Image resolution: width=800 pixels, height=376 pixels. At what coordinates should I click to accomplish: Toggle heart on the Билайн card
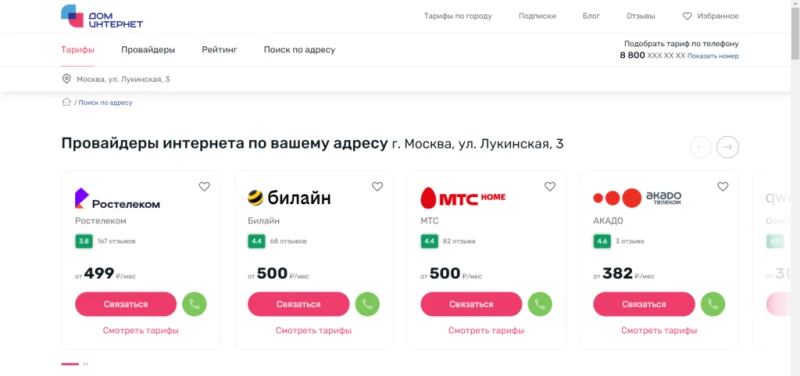click(x=377, y=187)
